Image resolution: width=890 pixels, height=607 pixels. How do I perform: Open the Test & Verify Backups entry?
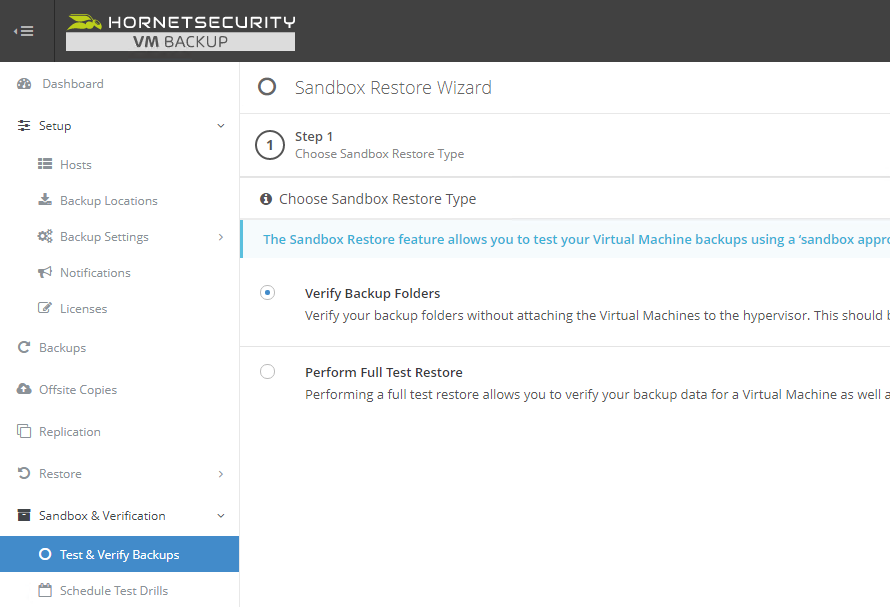pyautogui.click(x=110, y=554)
